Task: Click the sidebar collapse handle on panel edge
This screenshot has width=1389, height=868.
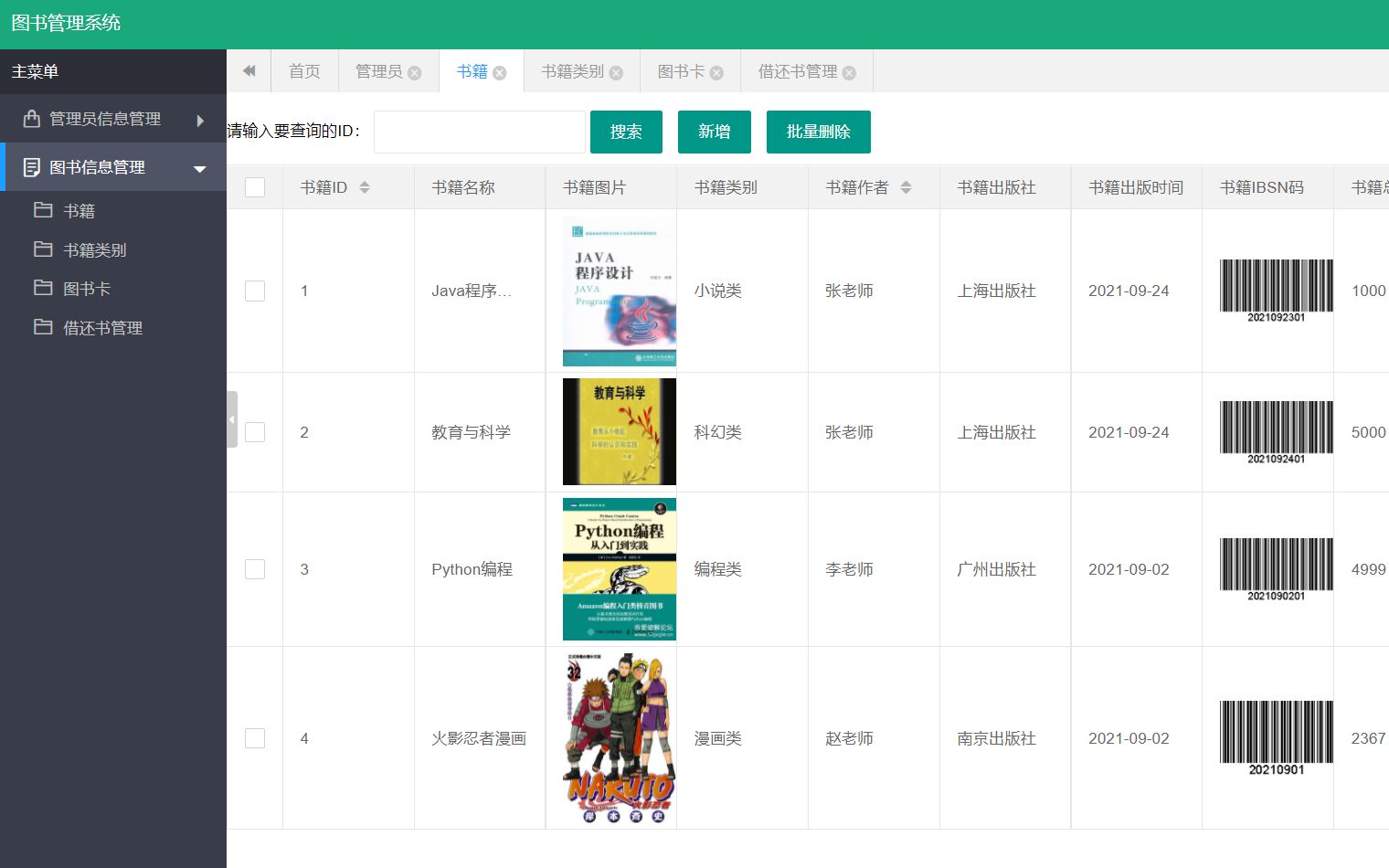Action: (x=232, y=418)
